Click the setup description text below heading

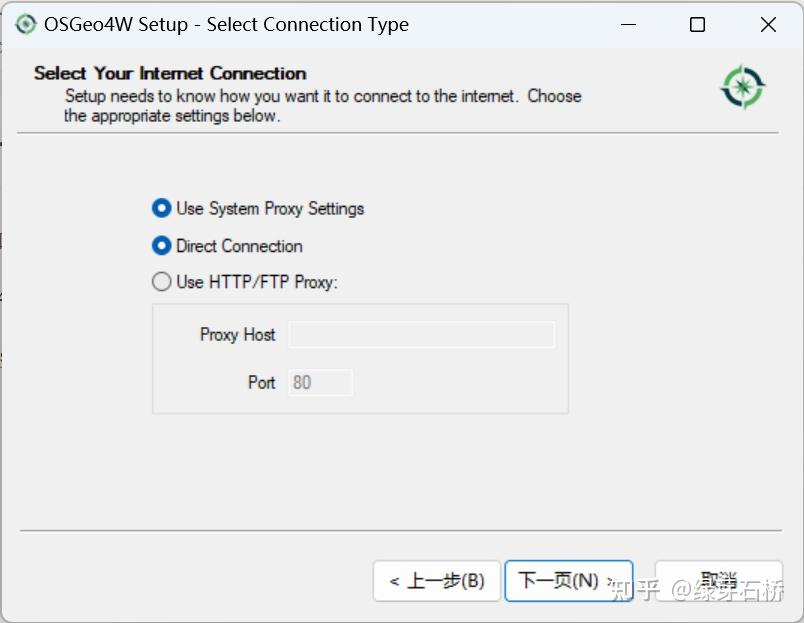point(323,106)
